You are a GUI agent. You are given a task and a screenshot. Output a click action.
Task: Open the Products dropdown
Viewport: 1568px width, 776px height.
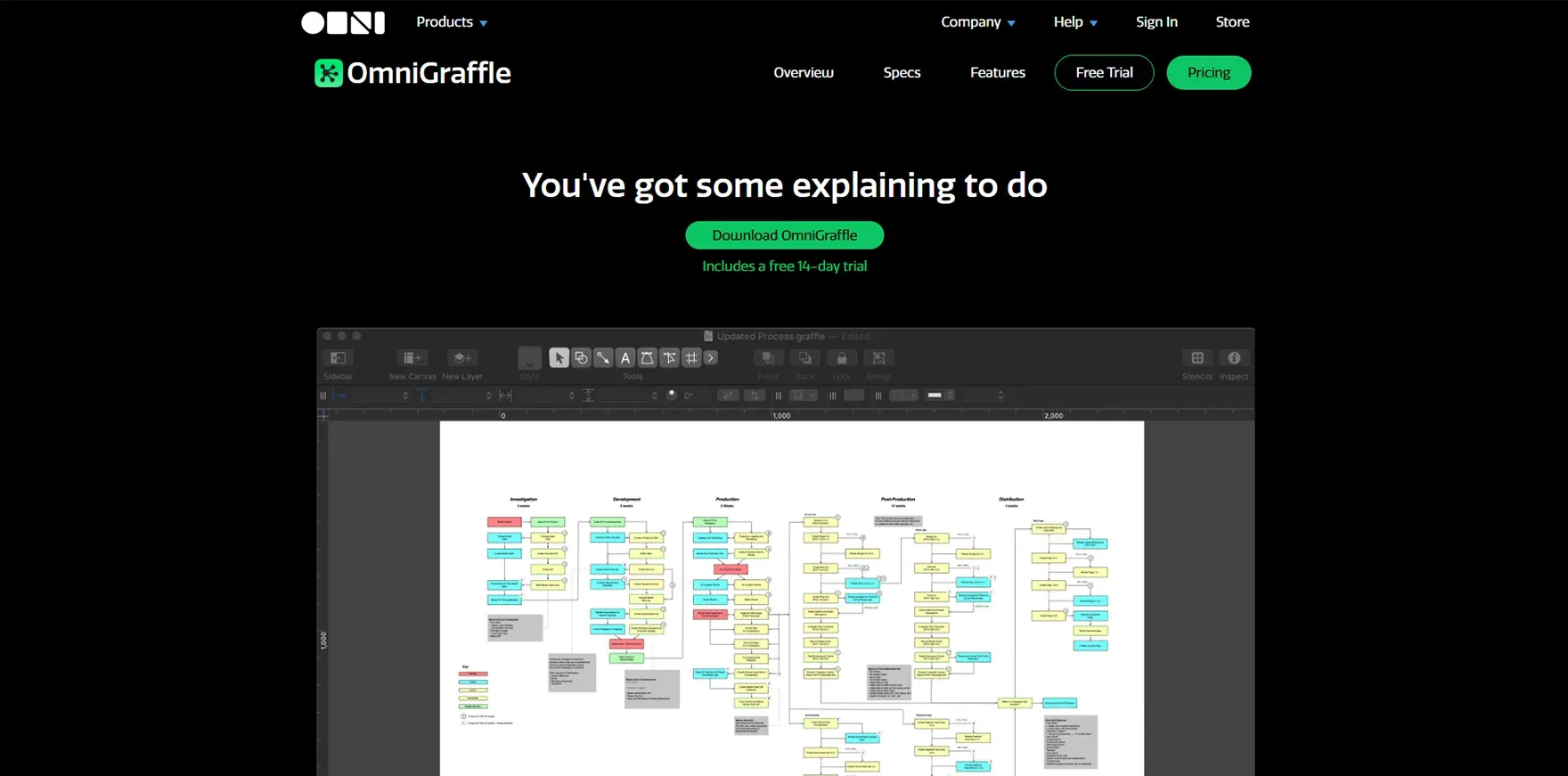(452, 22)
